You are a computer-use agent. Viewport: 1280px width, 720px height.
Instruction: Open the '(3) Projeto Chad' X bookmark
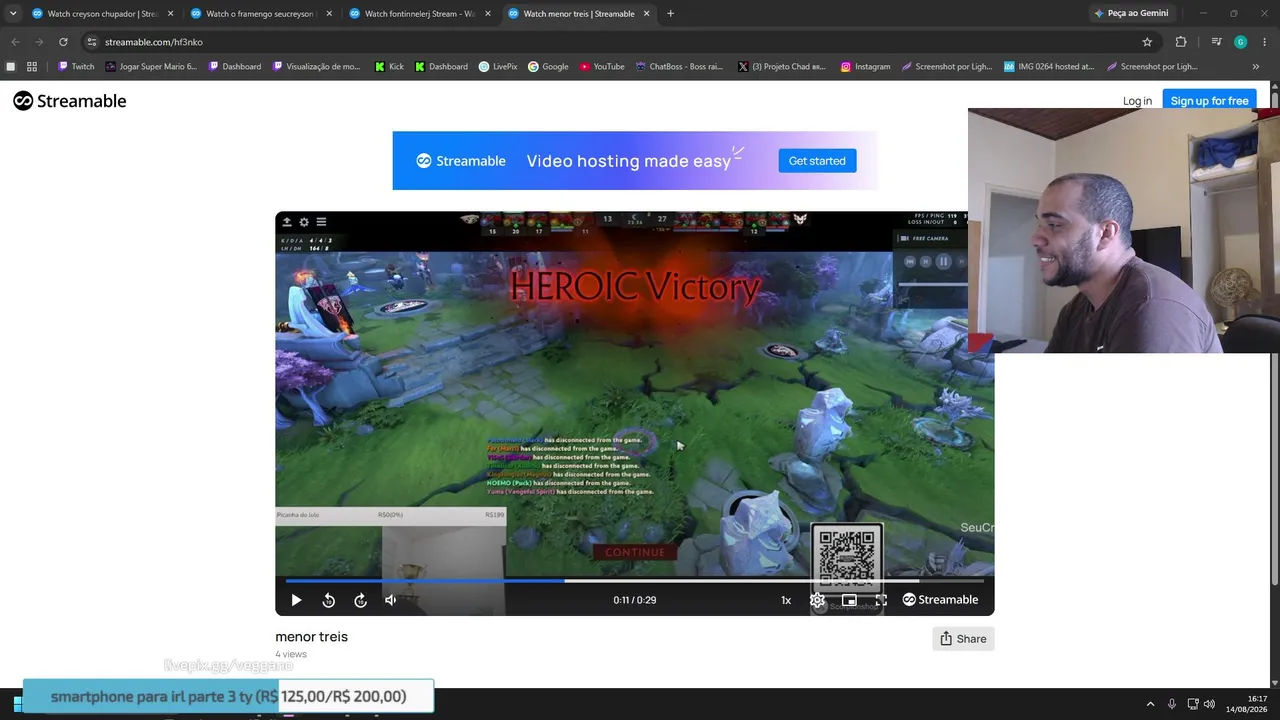[782, 67]
